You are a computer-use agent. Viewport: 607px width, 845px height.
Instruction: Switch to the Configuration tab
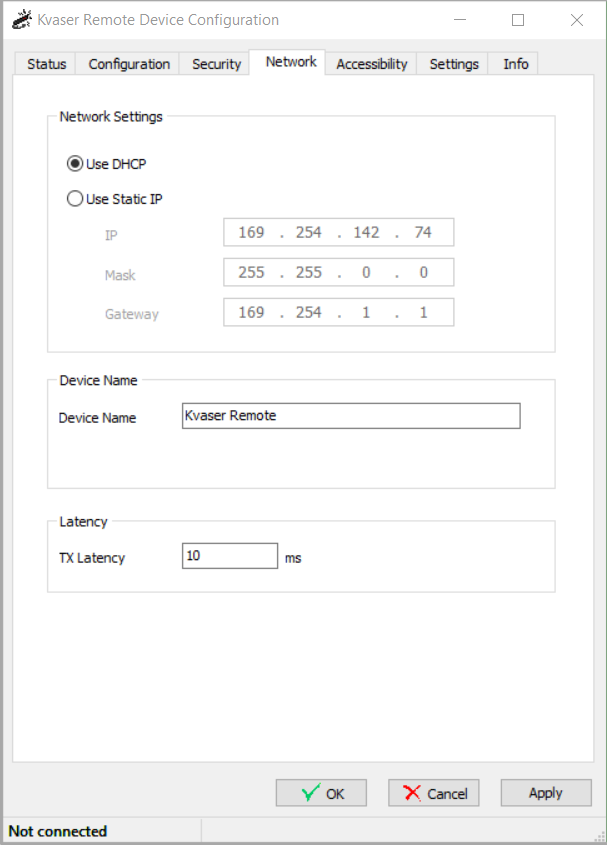pyautogui.click(x=129, y=64)
